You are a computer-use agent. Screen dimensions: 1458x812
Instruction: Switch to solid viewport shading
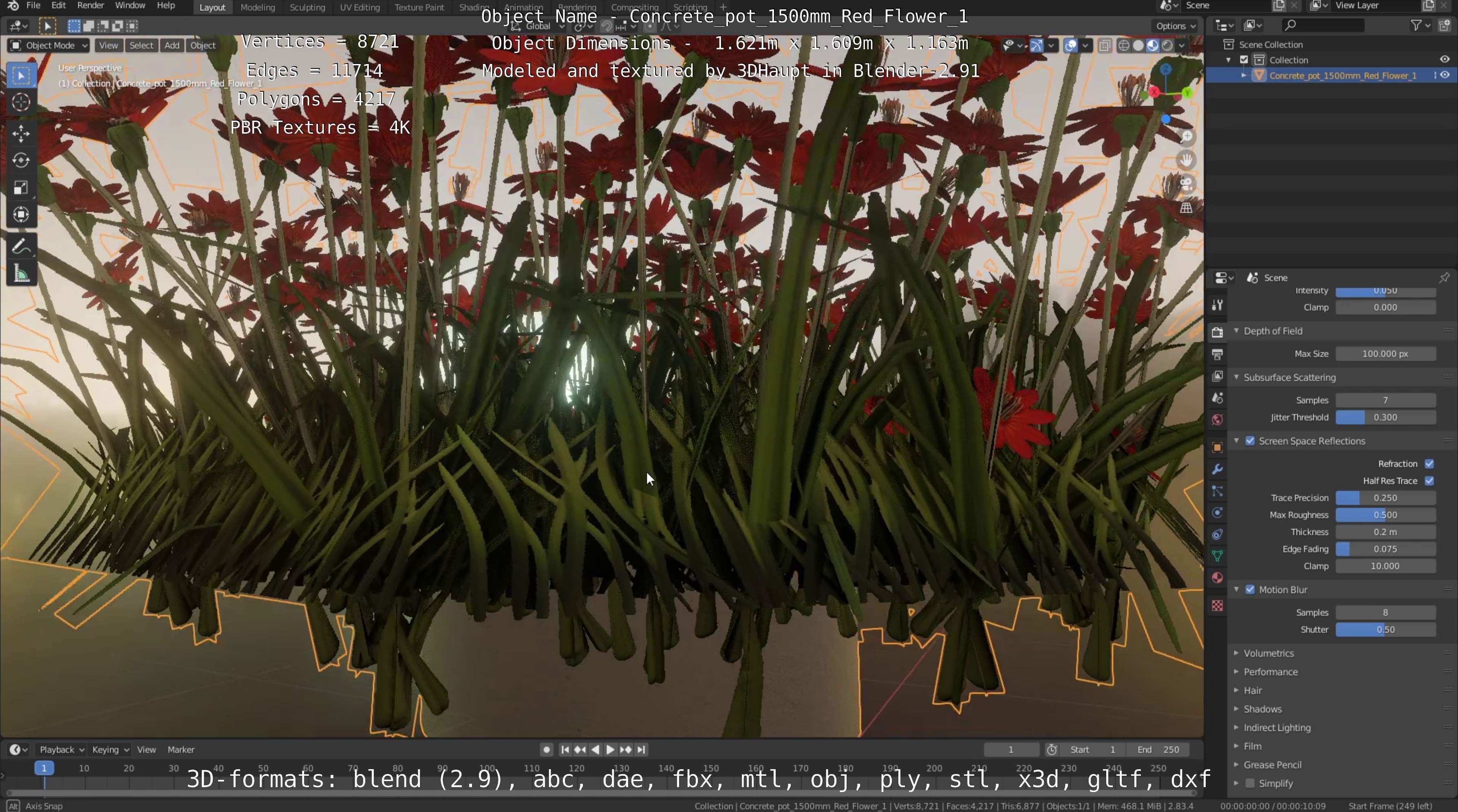[x=1138, y=46]
